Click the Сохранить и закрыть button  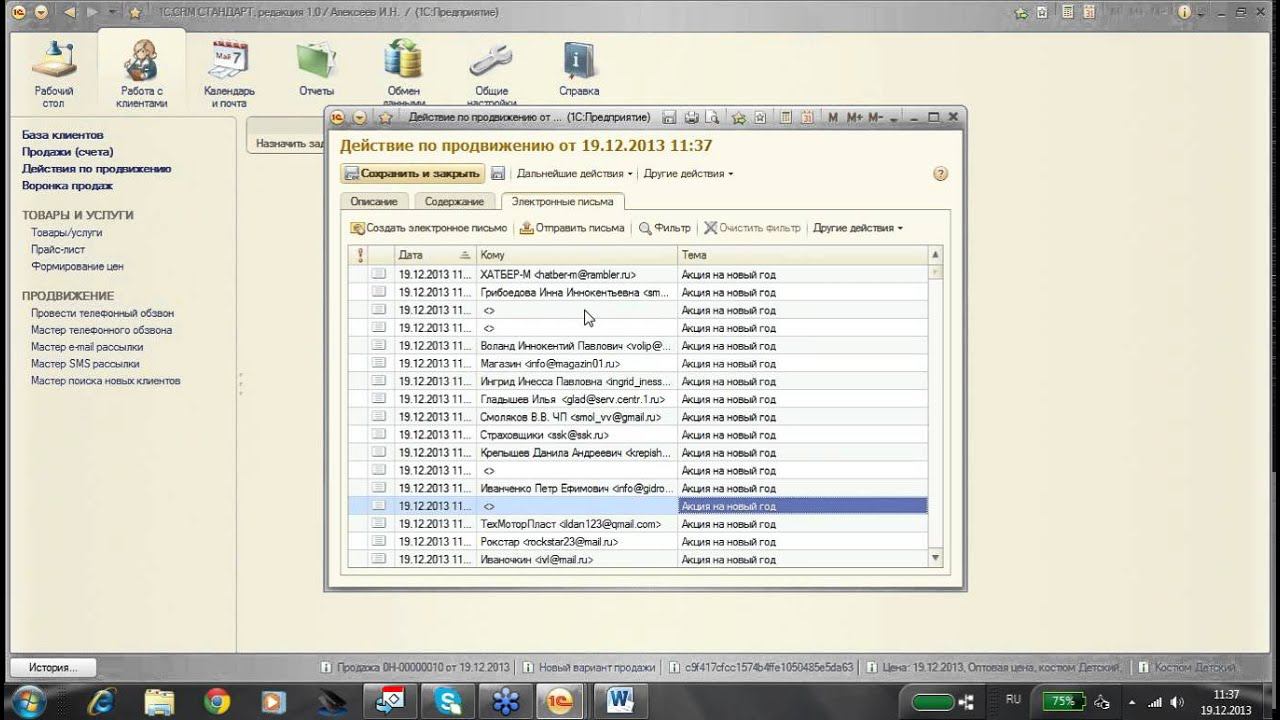coord(413,173)
